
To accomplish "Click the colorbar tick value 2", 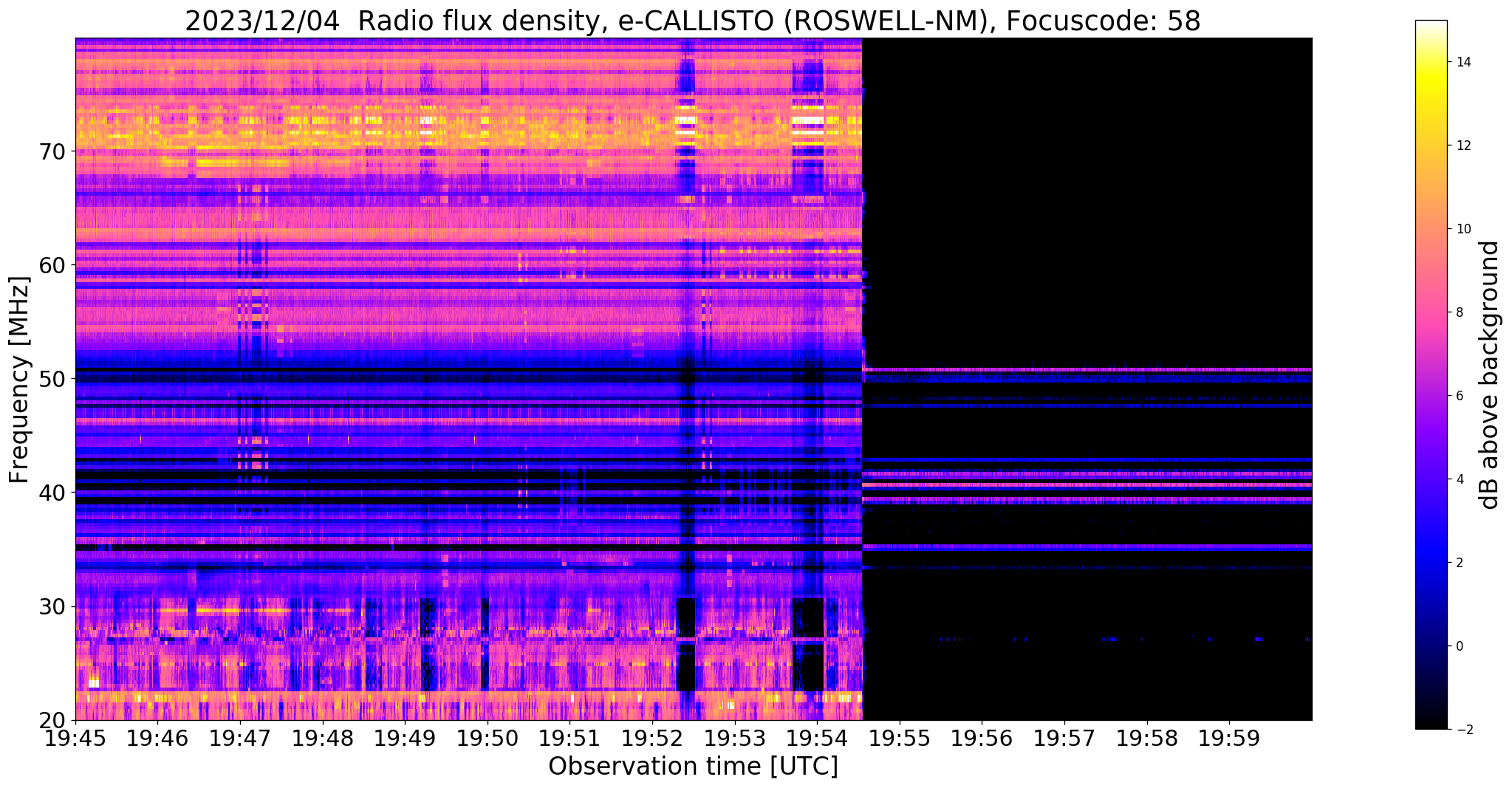I will [1460, 563].
